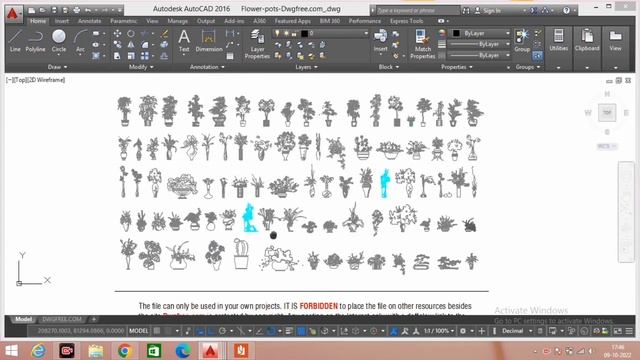Screen dimensions: 640x360
Task: Toggle layer on/off lightbulb in layer dropdown
Action: tap(277, 33)
